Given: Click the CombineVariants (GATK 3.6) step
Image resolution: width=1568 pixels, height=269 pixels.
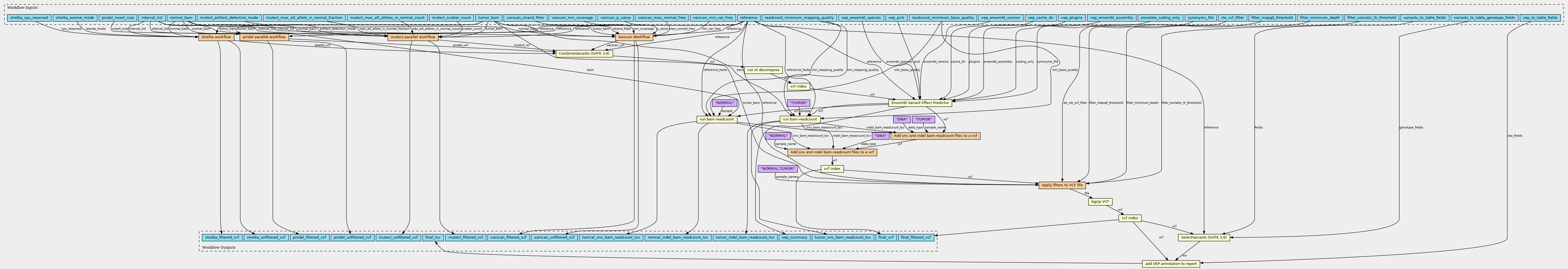Looking at the screenshot, I should coord(584,53).
